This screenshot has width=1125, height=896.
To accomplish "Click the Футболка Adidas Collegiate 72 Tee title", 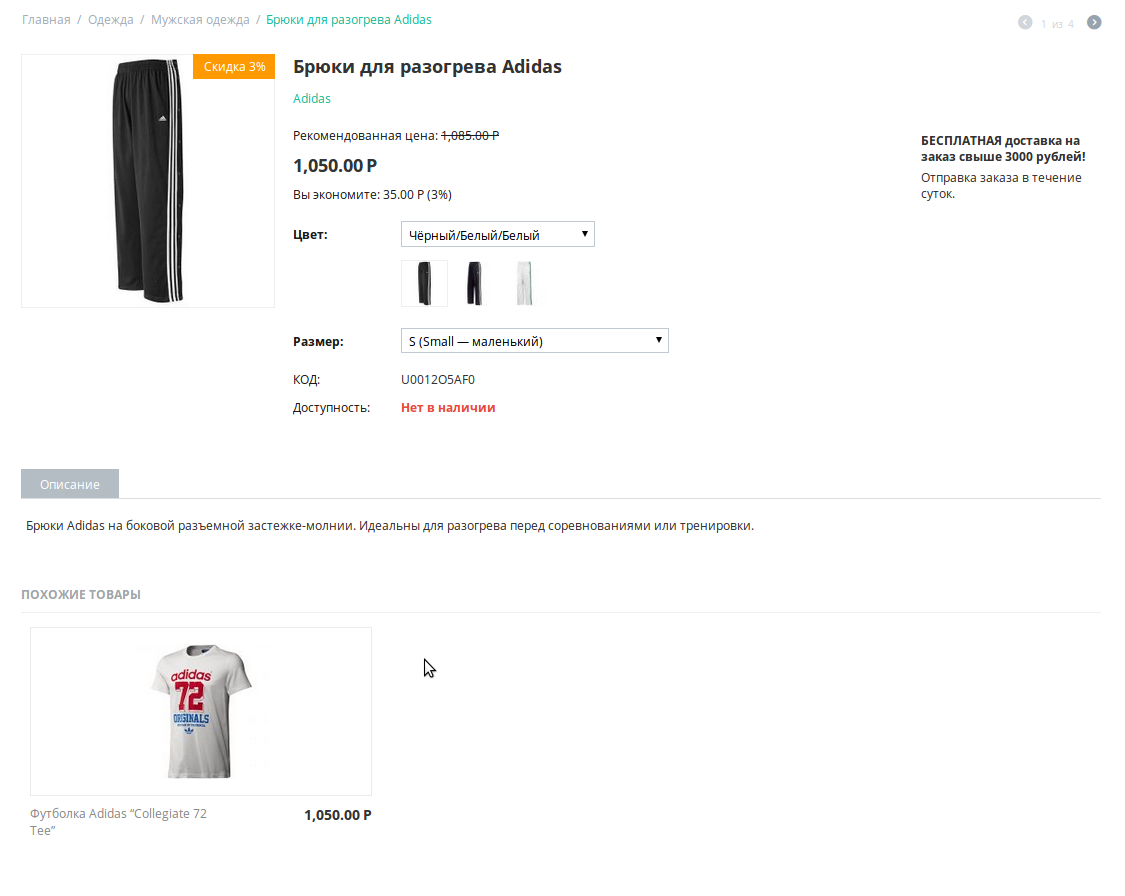I will [x=118, y=821].
